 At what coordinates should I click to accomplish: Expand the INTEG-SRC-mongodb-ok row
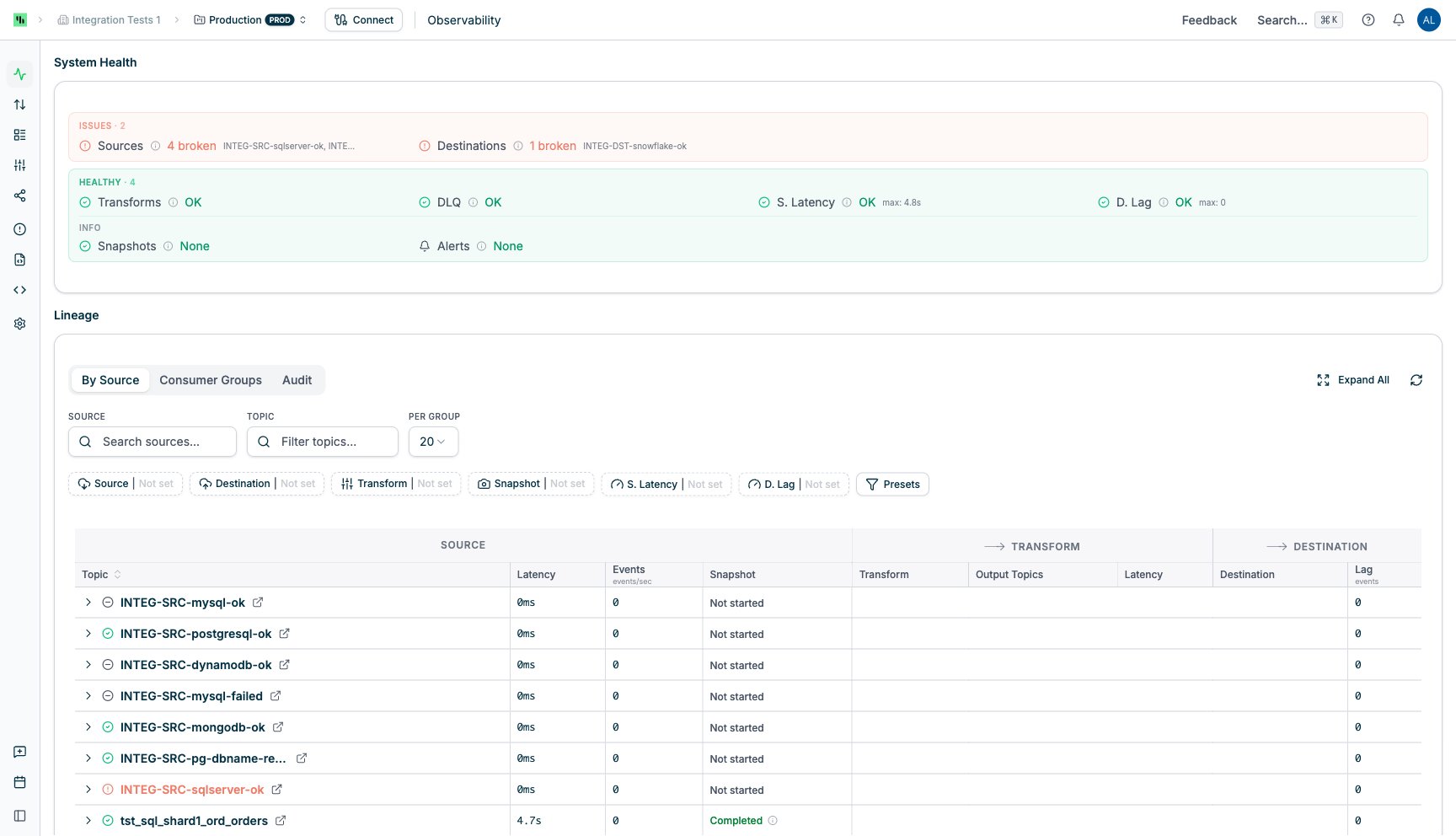[88, 727]
